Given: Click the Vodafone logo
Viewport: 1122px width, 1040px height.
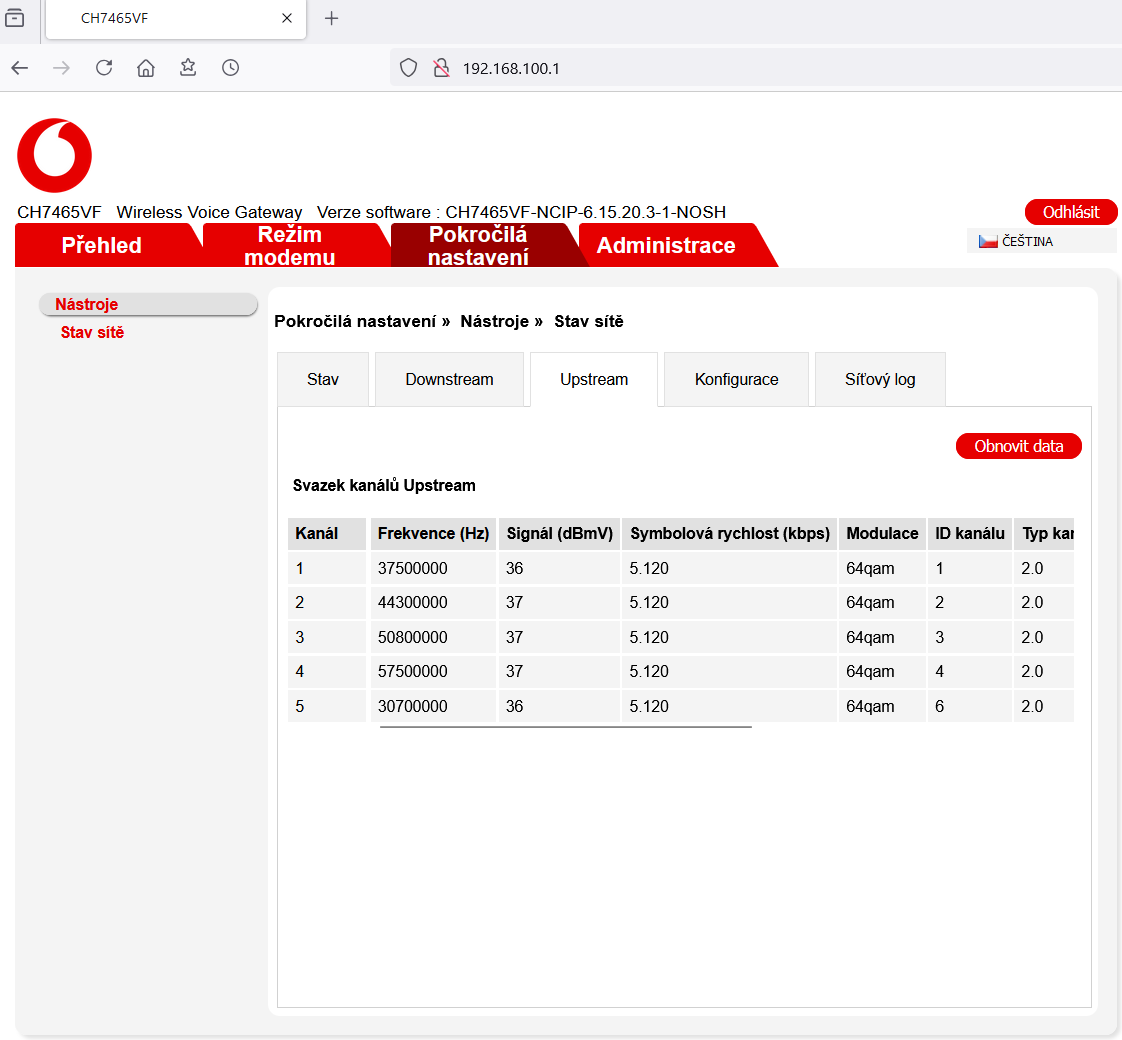Looking at the screenshot, I should tap(54, 155).
